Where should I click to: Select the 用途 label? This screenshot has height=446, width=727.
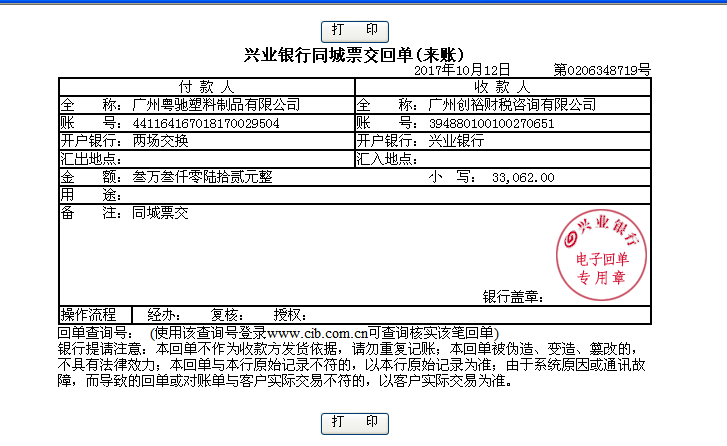click(x=91, y=195)
